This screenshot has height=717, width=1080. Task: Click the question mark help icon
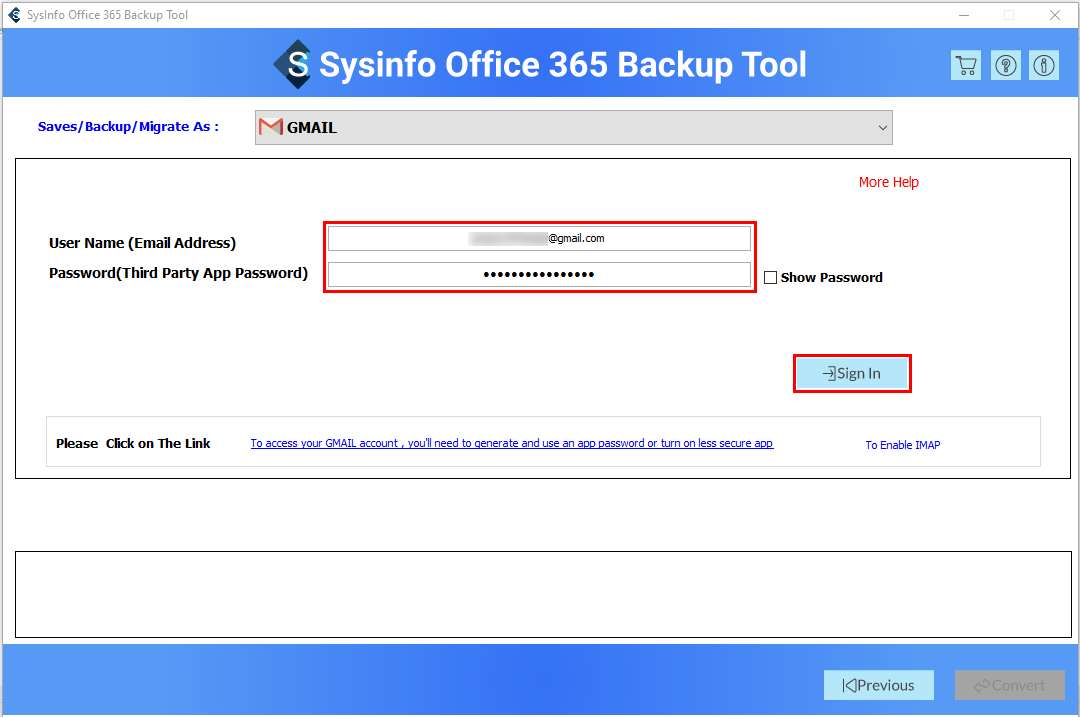(1005, 66)
